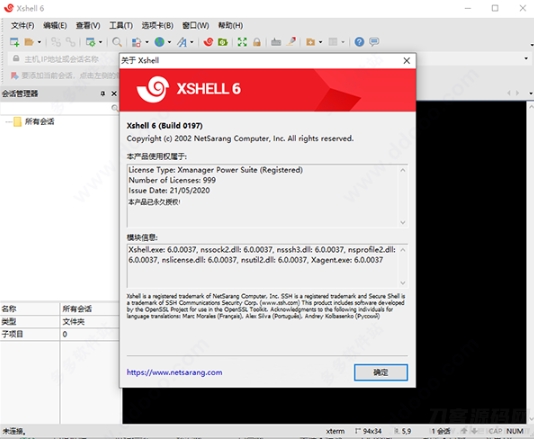The height and width of the screenshot is (439, 534).
Task: Click the padlock lock-screen icon
Action: (x=257, y=42)
